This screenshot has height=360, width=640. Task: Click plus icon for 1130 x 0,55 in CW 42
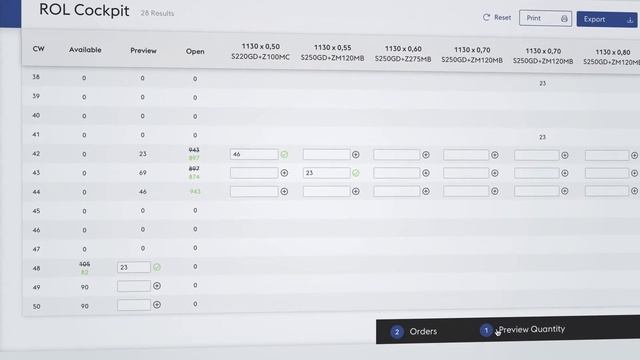click(x=356, y=155)
